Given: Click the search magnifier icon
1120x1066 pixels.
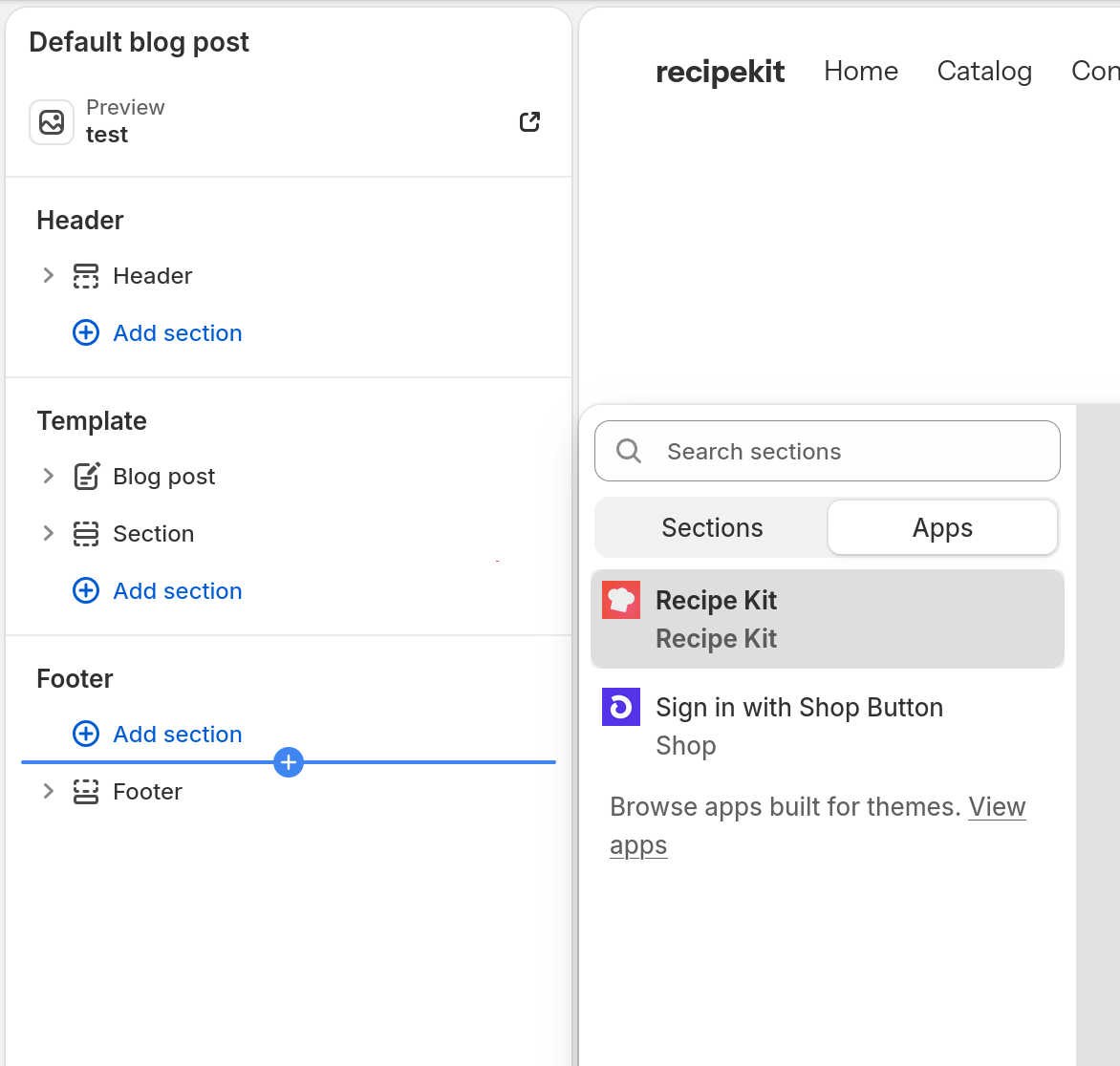Looking at the screenshot, I should (x=629, y=451).
